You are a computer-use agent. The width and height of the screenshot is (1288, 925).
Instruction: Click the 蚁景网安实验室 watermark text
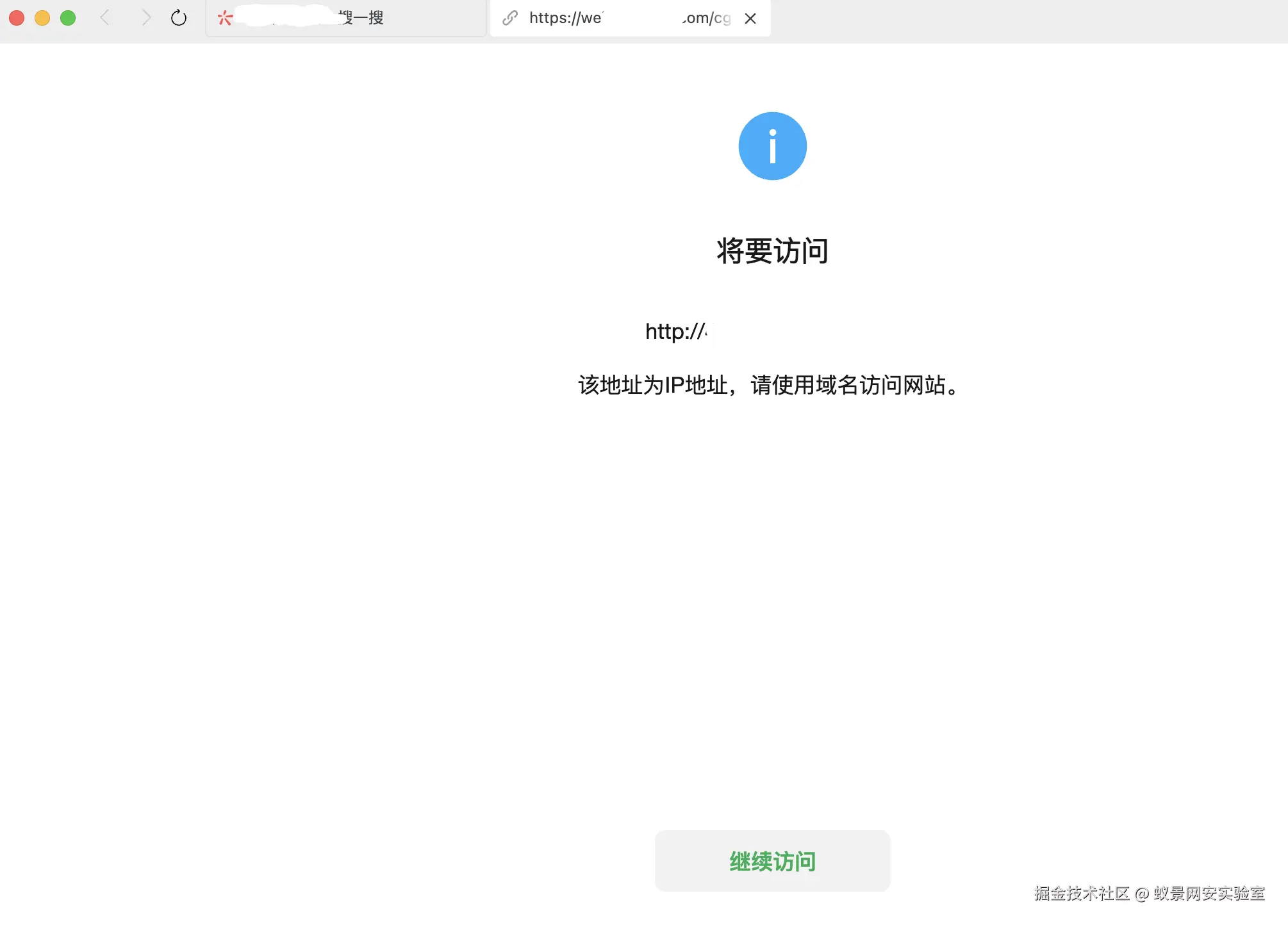tap(1209, 894)
